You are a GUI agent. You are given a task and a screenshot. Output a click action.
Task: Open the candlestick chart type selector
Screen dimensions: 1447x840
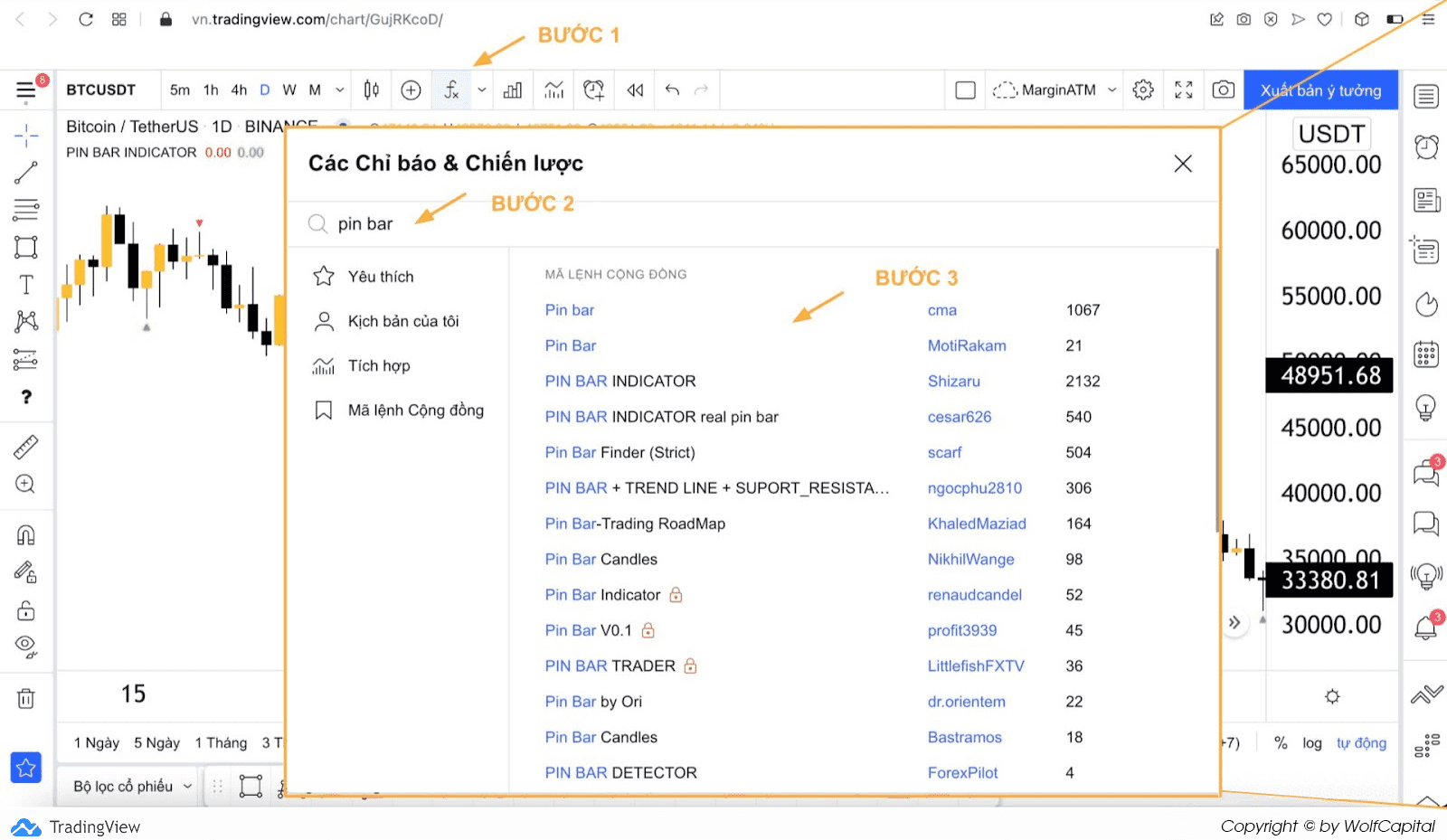click(x=372, y=90)
